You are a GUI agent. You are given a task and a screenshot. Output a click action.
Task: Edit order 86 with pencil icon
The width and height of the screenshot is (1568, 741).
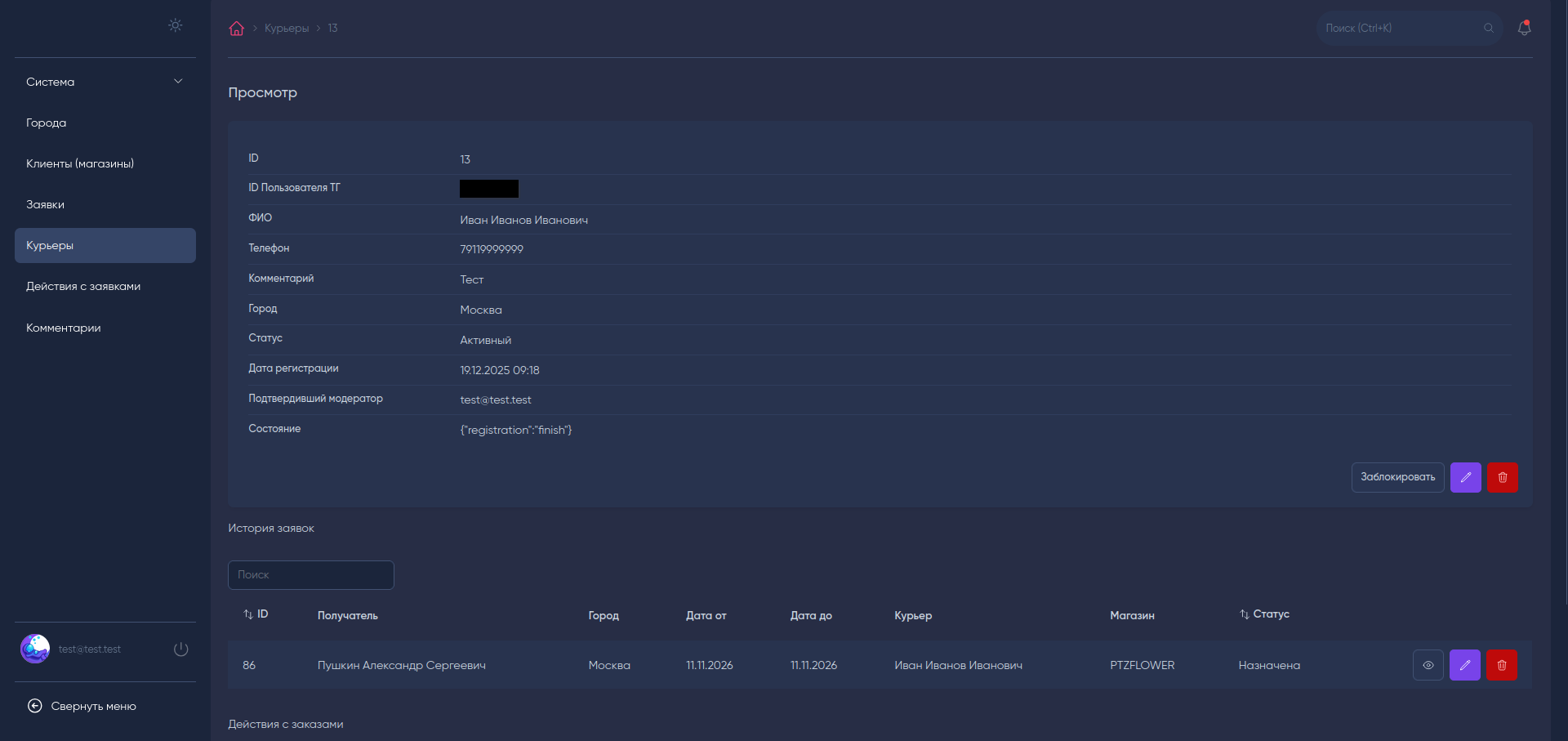(1465, 666)
